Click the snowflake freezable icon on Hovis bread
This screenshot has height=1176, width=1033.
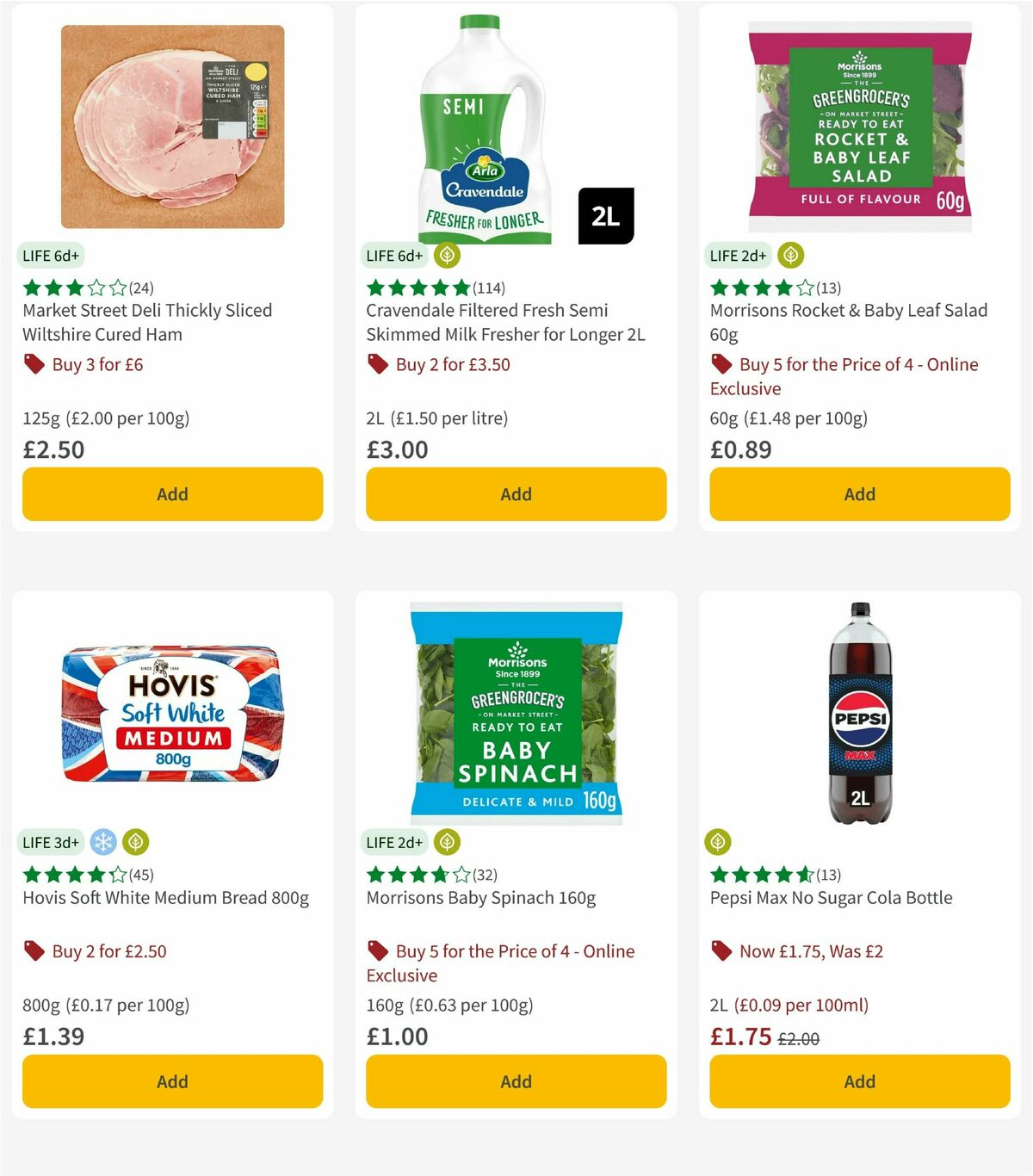click(104, 842)
